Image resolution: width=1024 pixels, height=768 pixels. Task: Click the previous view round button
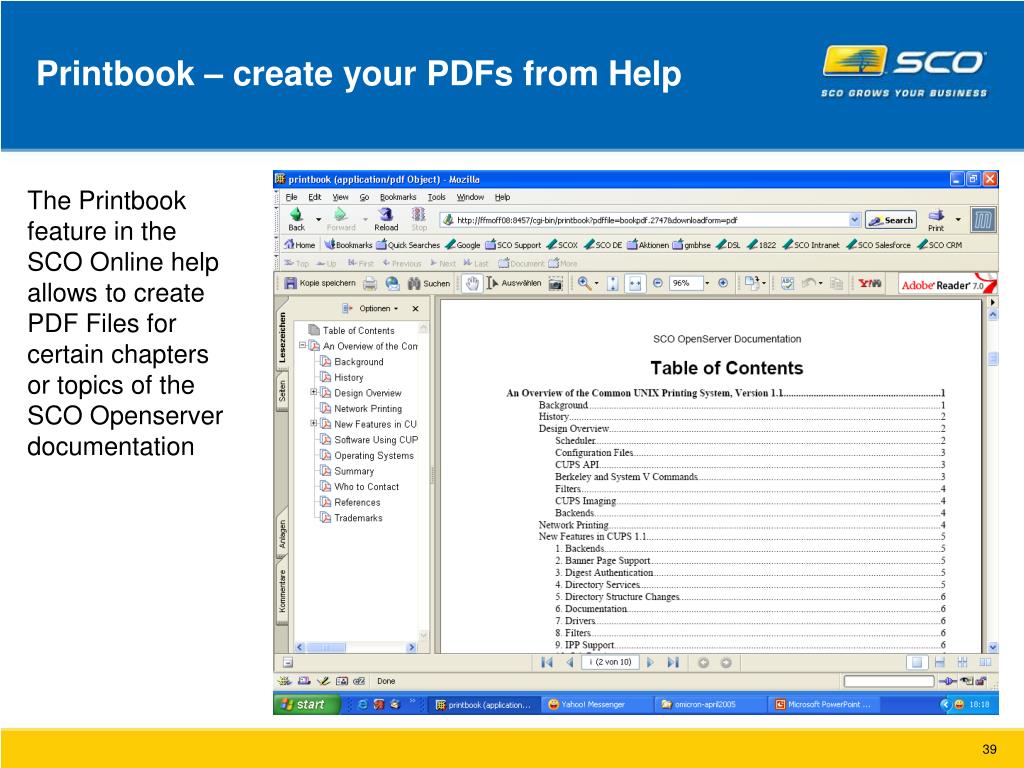(703, 662)
